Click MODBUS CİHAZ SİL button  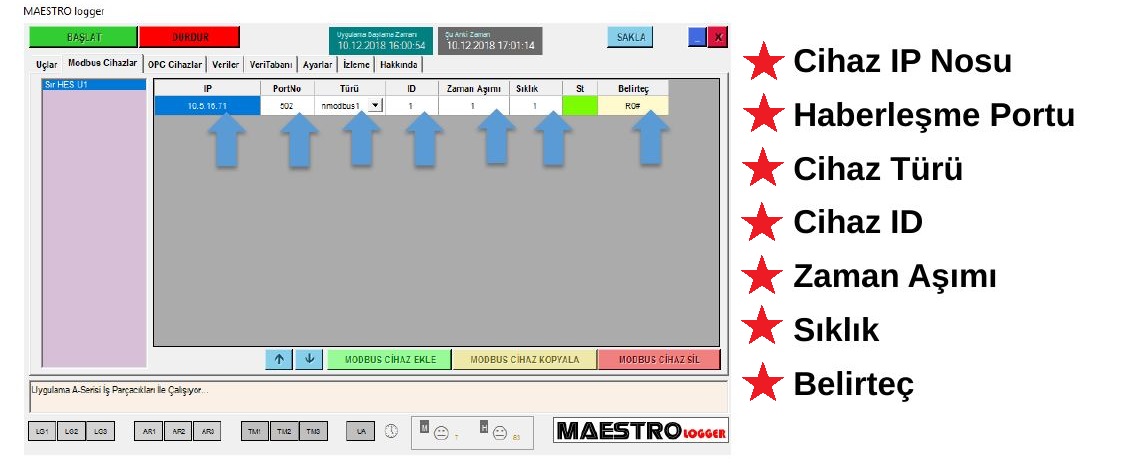pyautogui.click(x=660, y=359)
